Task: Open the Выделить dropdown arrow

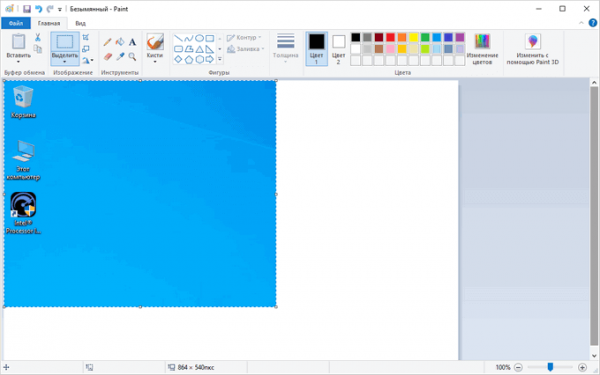Action: [65, 62]
